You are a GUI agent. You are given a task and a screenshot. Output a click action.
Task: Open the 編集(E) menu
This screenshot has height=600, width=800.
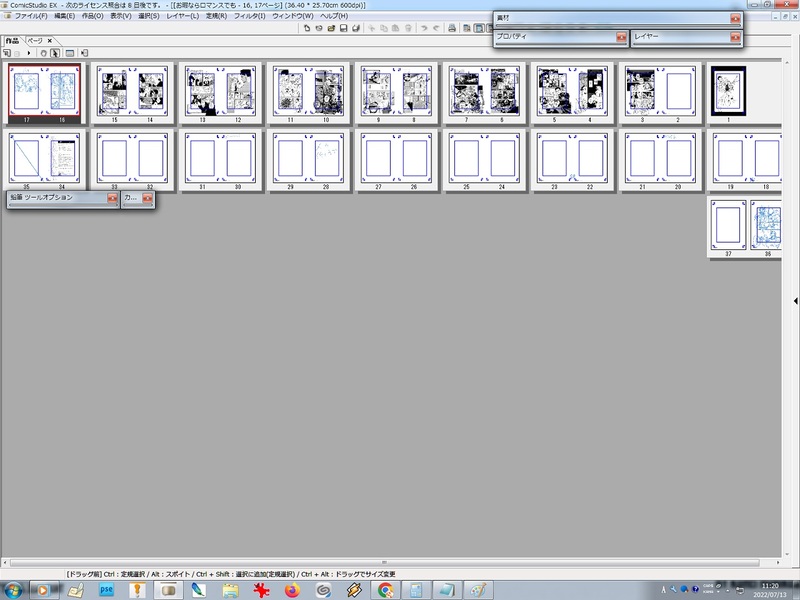65,16
